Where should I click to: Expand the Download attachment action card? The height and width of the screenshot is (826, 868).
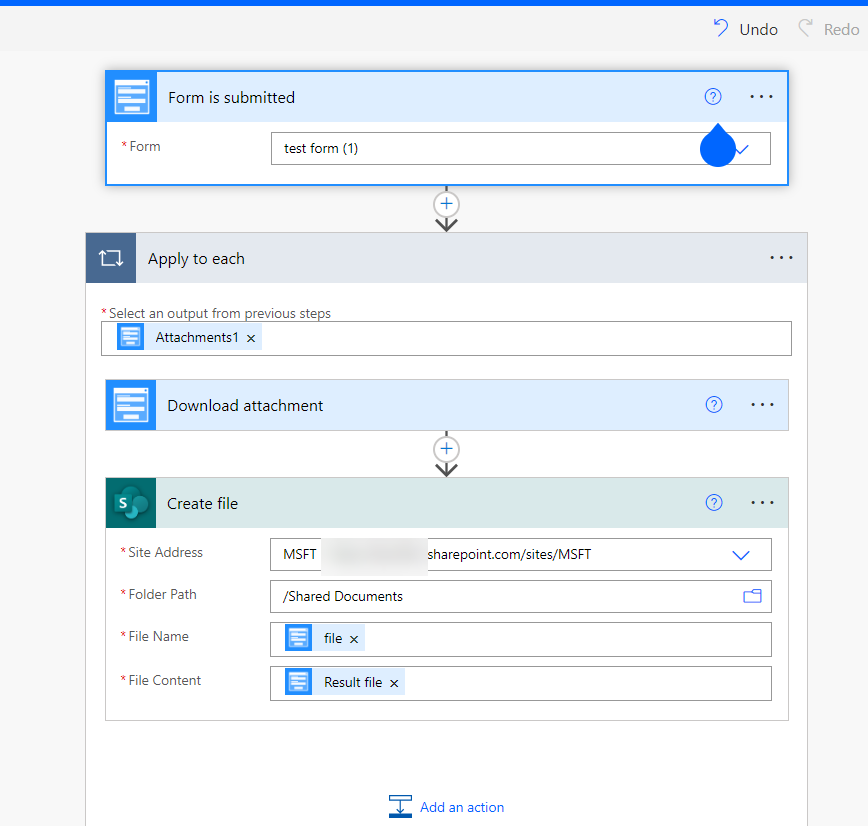coord(400,405)
